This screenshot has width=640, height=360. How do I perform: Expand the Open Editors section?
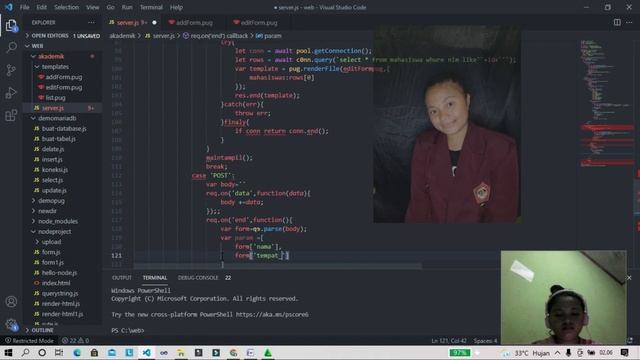[63, 36]
